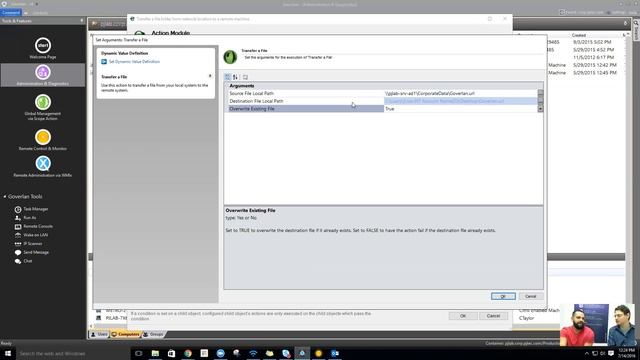Click Cancel in the Action Module window
The height and width of the screenshot is (360, 640).
pos(493,316)
